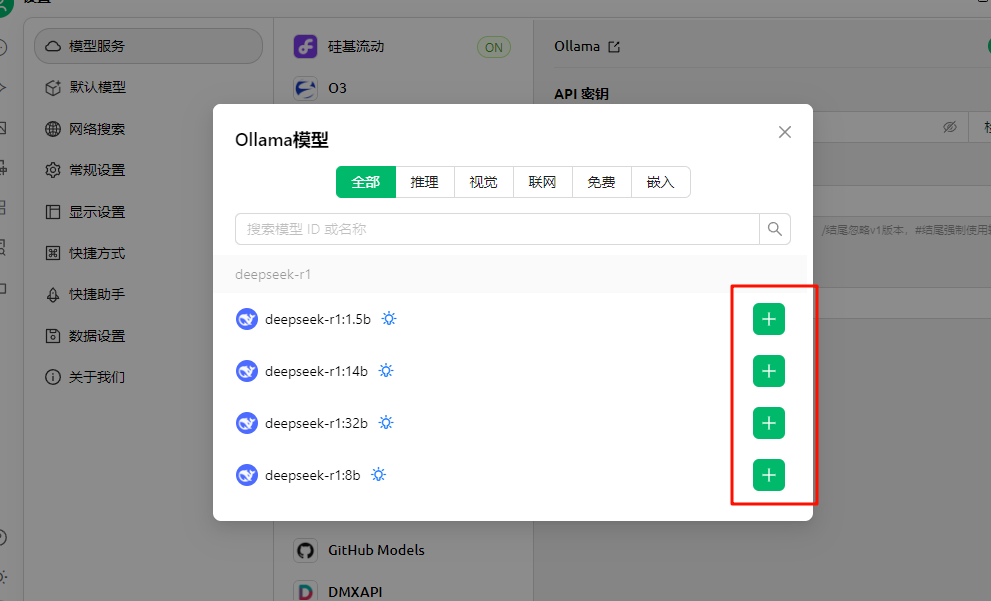
Task: Click the GitHub Models octocat icon
Action: point(305,550)
